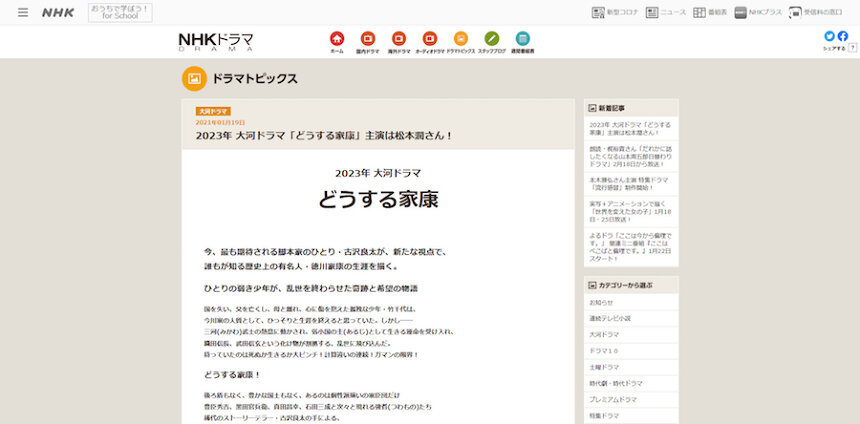Click the question mark help next to シェアする

click(x=852, y=48)
